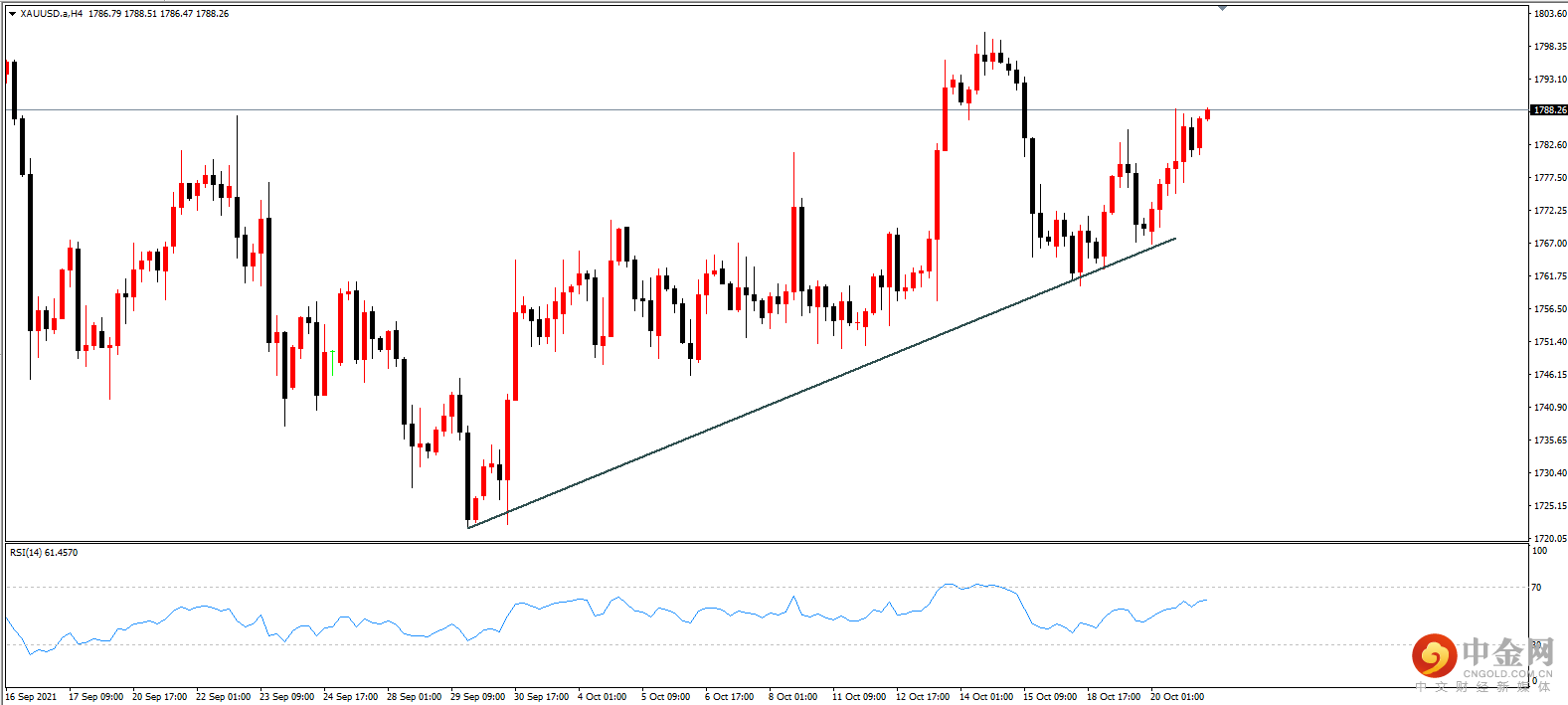Click price axis label 1740.90
The width and height of the screenshot is (1568, 705).
[1550, 408]
